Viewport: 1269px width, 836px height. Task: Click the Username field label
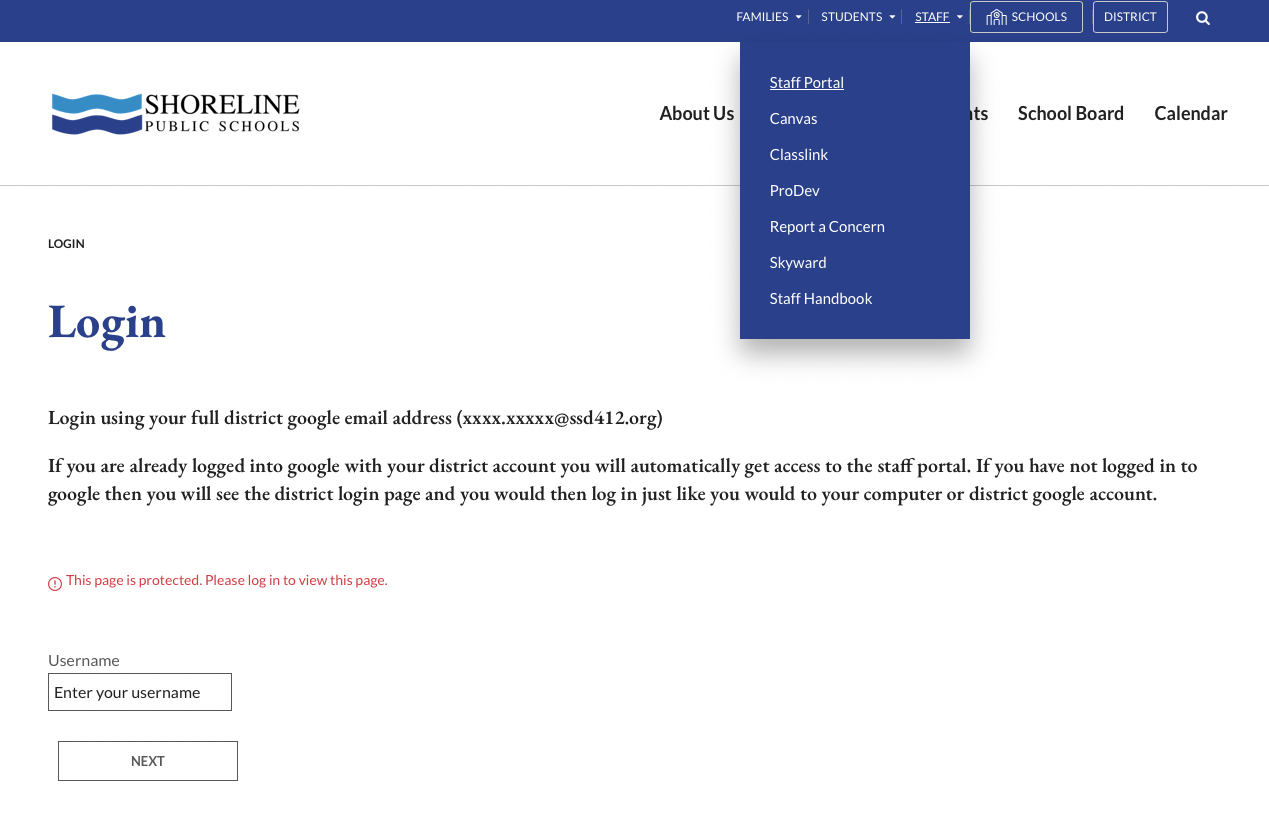[84, 660]
